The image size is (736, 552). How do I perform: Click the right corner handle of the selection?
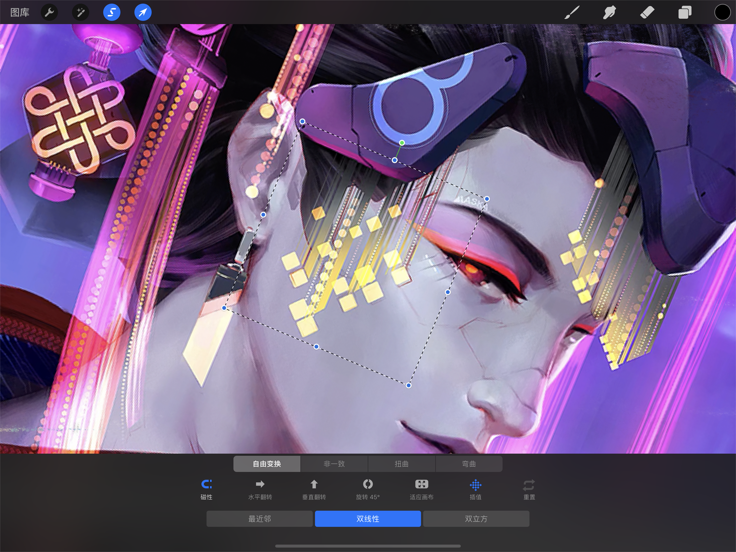(x=487, y=199)
